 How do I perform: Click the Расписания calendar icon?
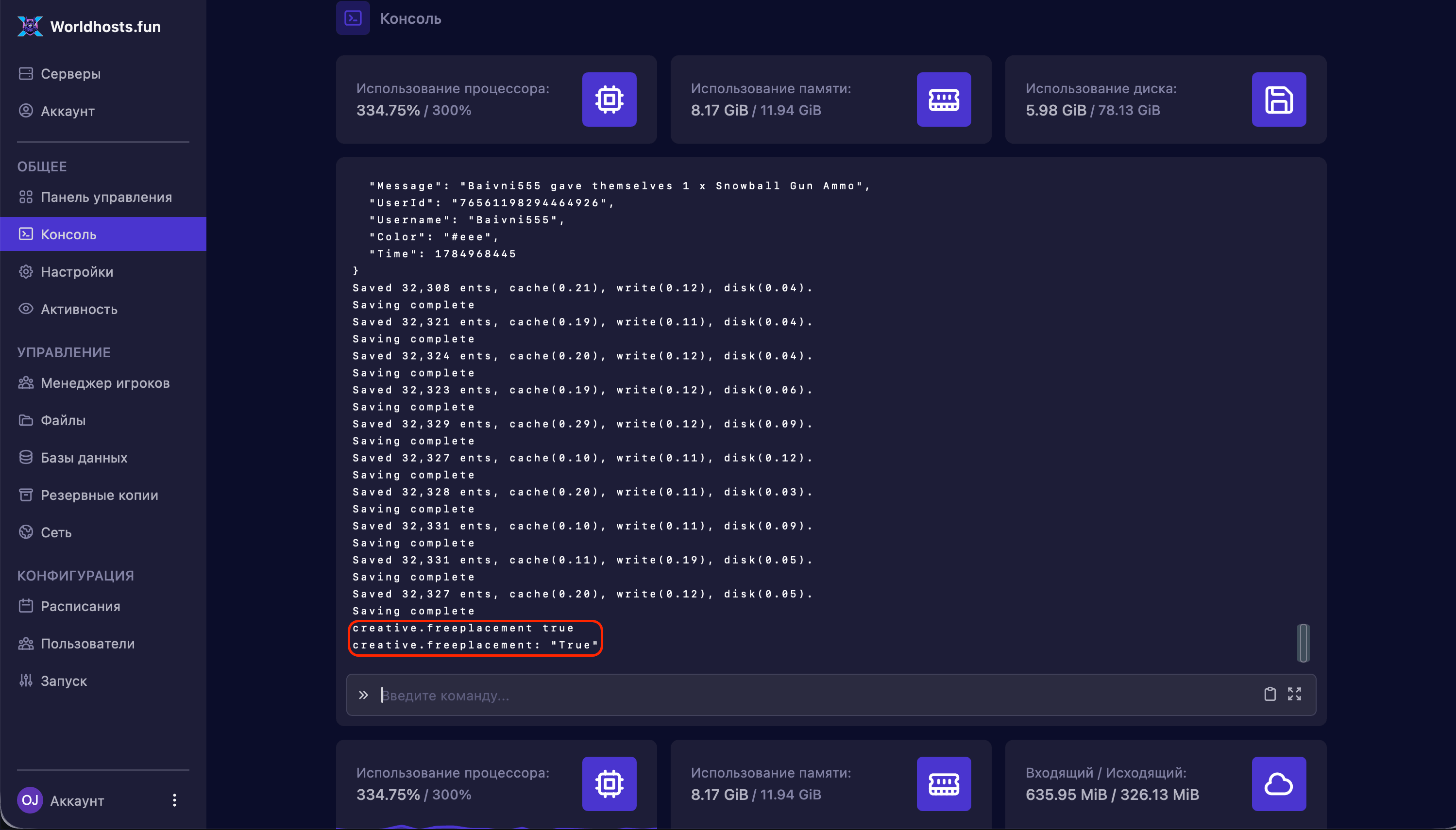26,605
